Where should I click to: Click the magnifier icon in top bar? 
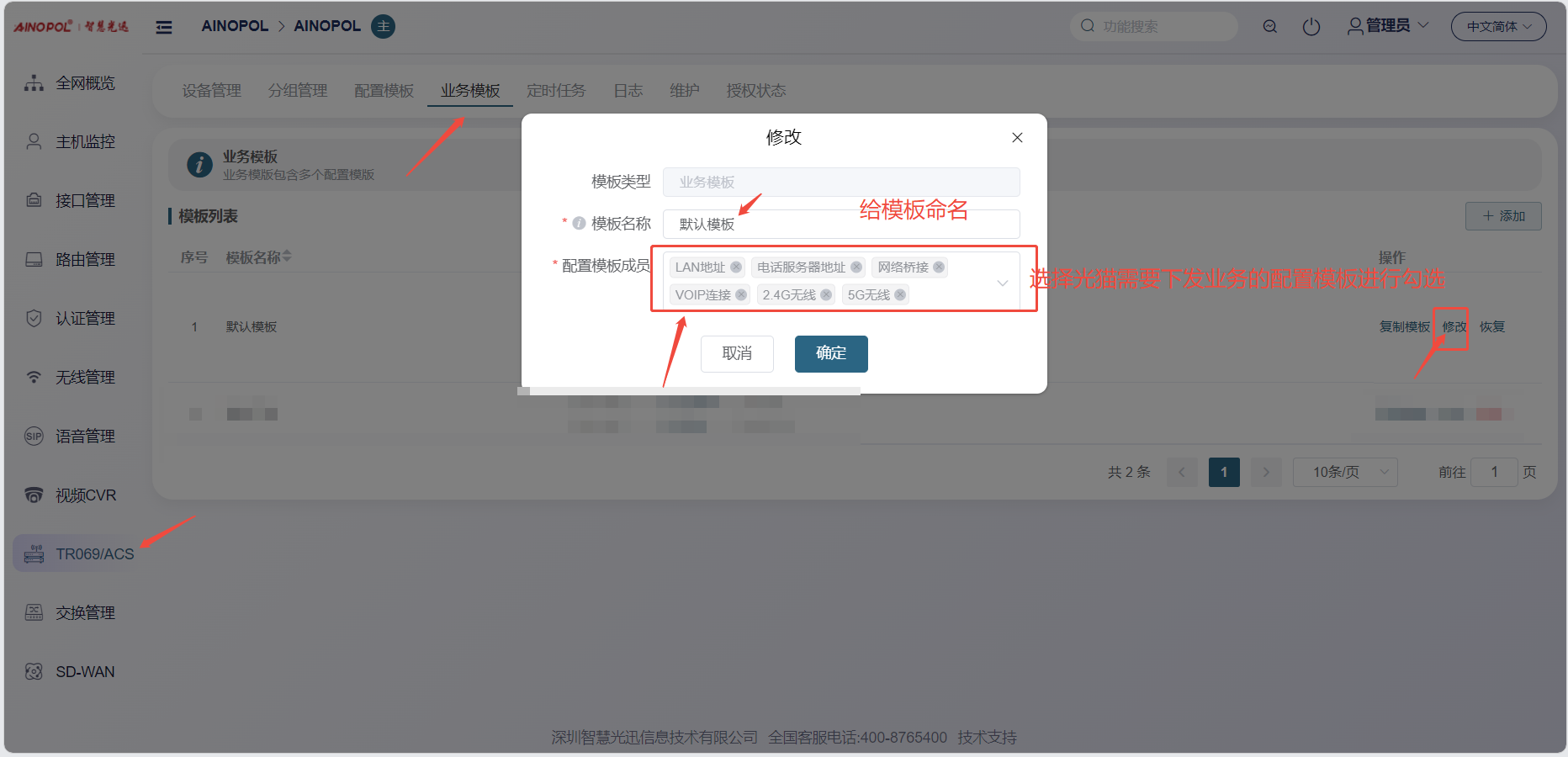[1270, 27]
